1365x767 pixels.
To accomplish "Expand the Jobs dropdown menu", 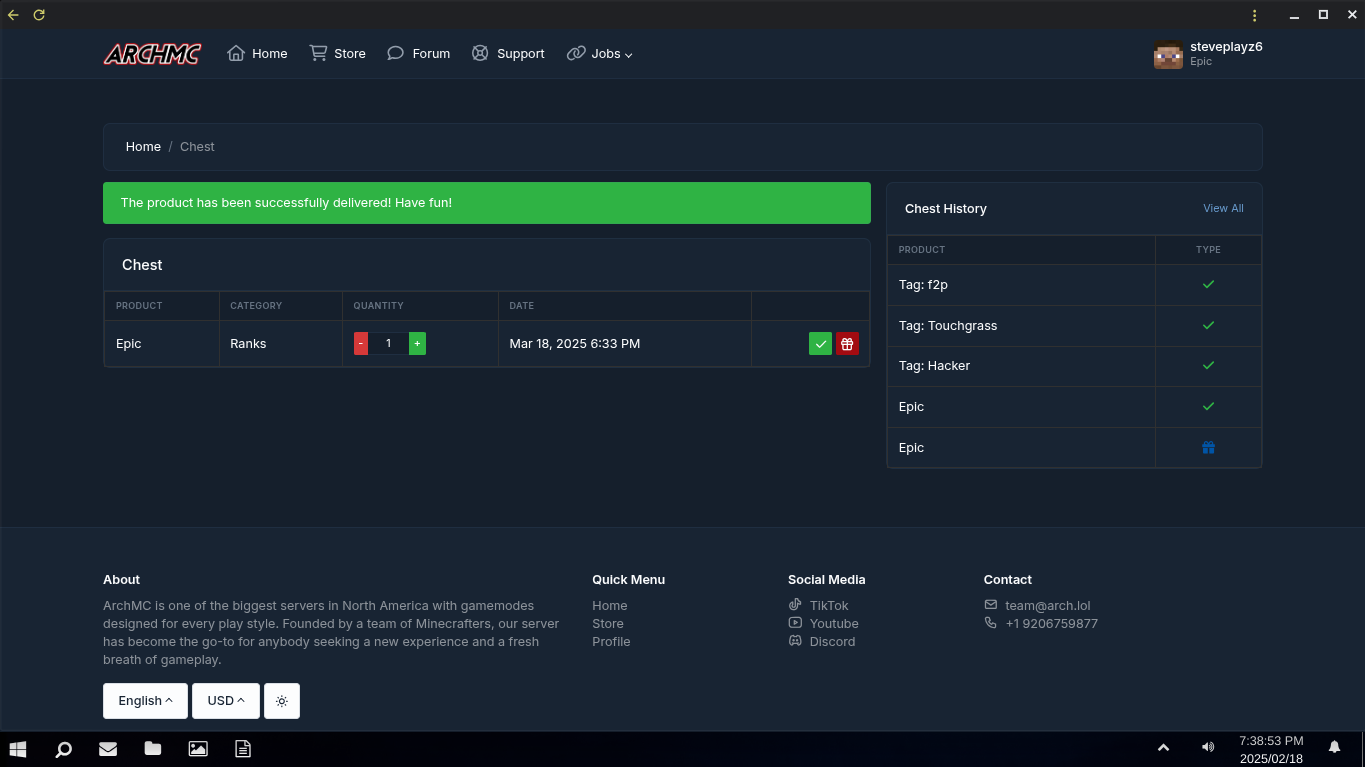I will 600,54.
